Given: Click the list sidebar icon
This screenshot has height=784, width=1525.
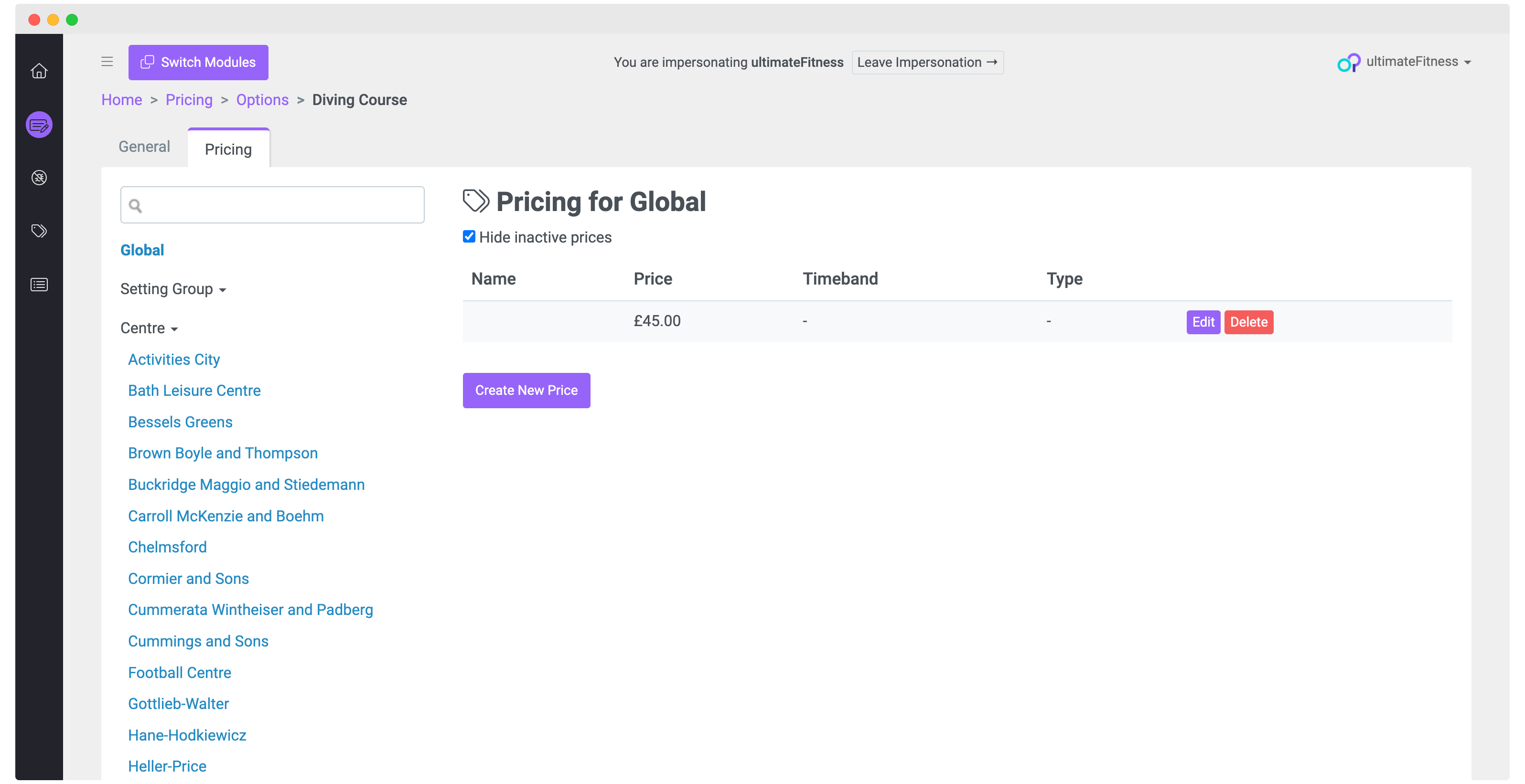Looking at the screenshot, I should (39, 285).
